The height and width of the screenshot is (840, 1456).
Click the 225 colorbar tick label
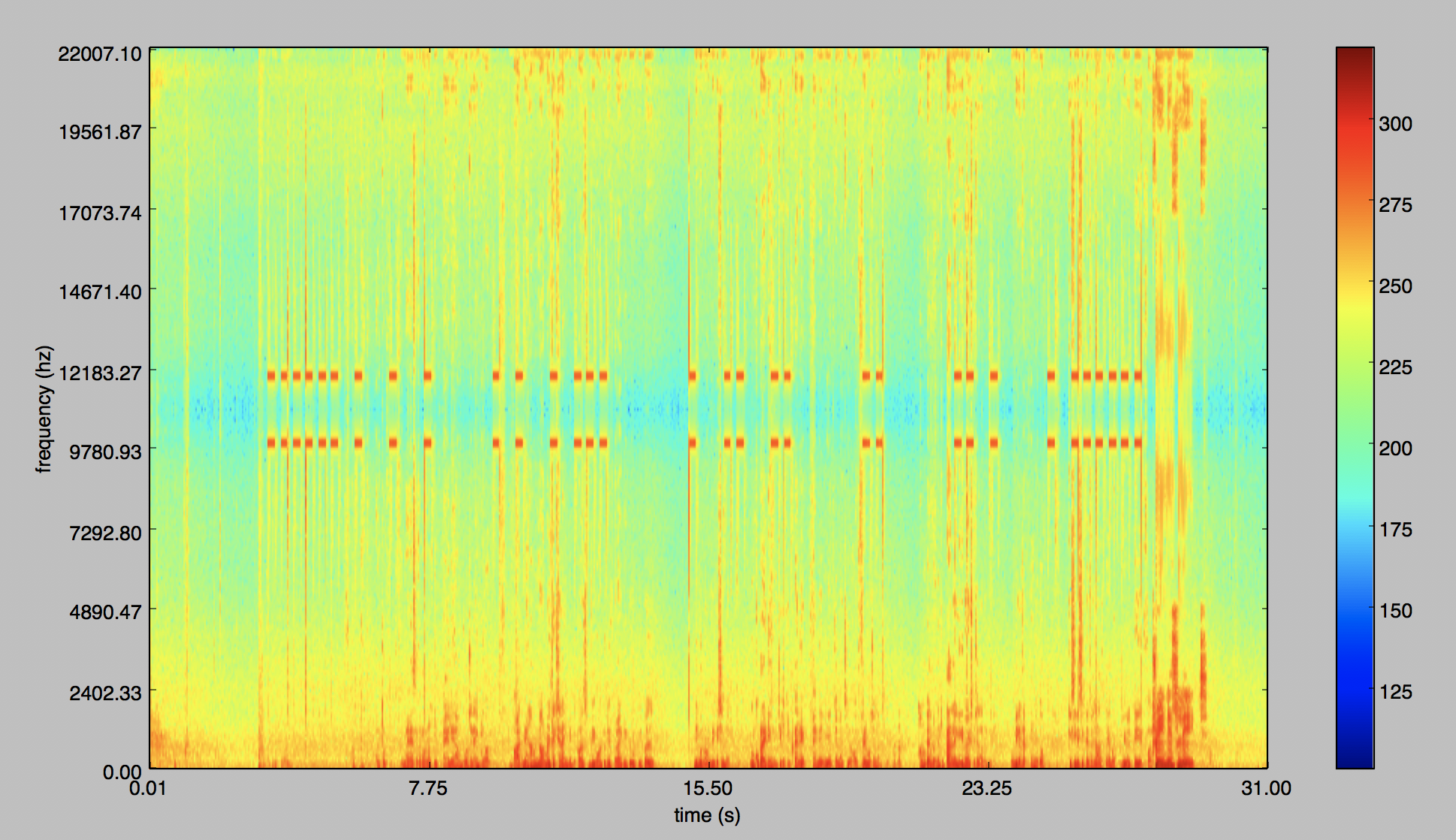tap(1395, 367)
